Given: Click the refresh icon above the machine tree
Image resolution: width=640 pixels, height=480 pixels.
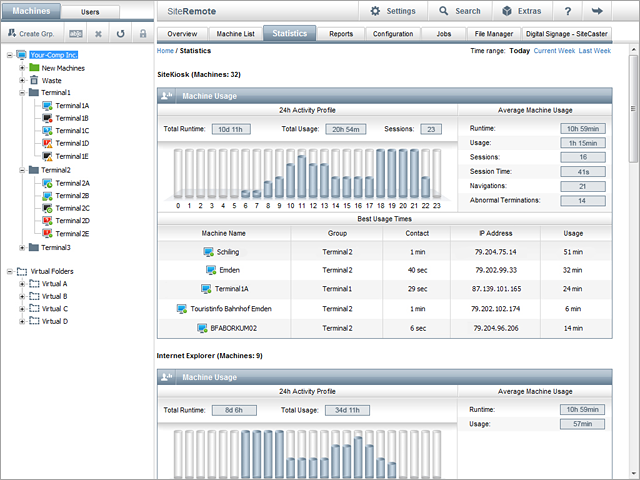Looking at the screenshot, I should [121, 33].
